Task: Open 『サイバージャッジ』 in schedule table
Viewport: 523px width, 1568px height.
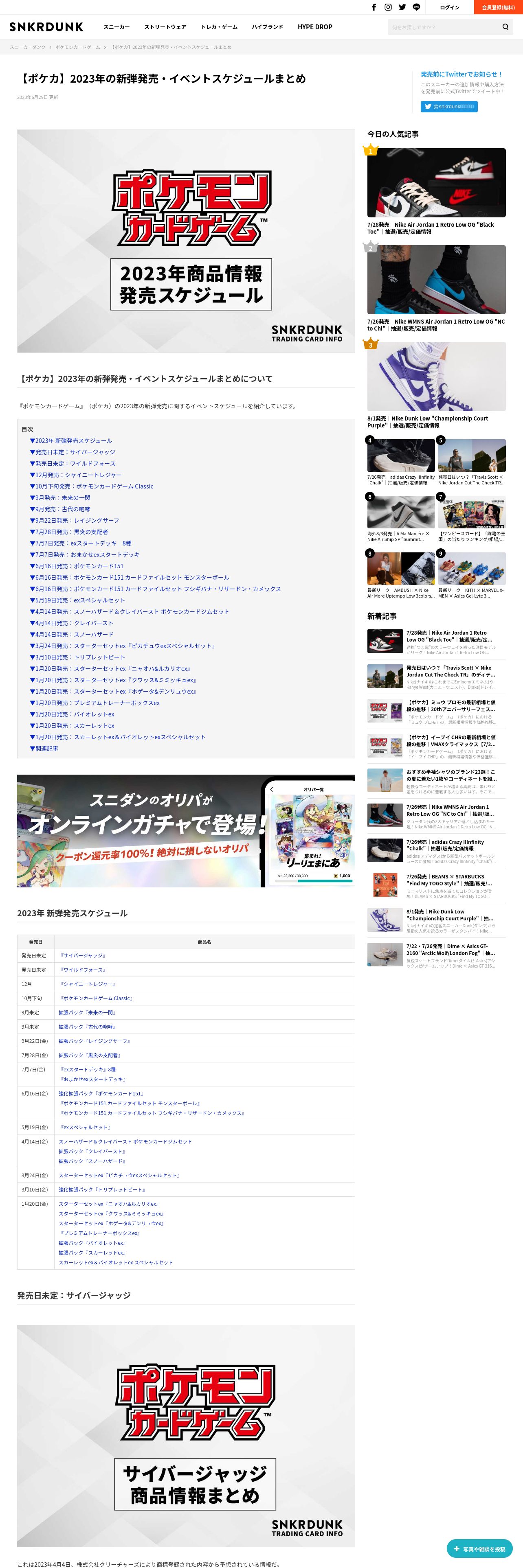Action: click(x=83, y=956)
